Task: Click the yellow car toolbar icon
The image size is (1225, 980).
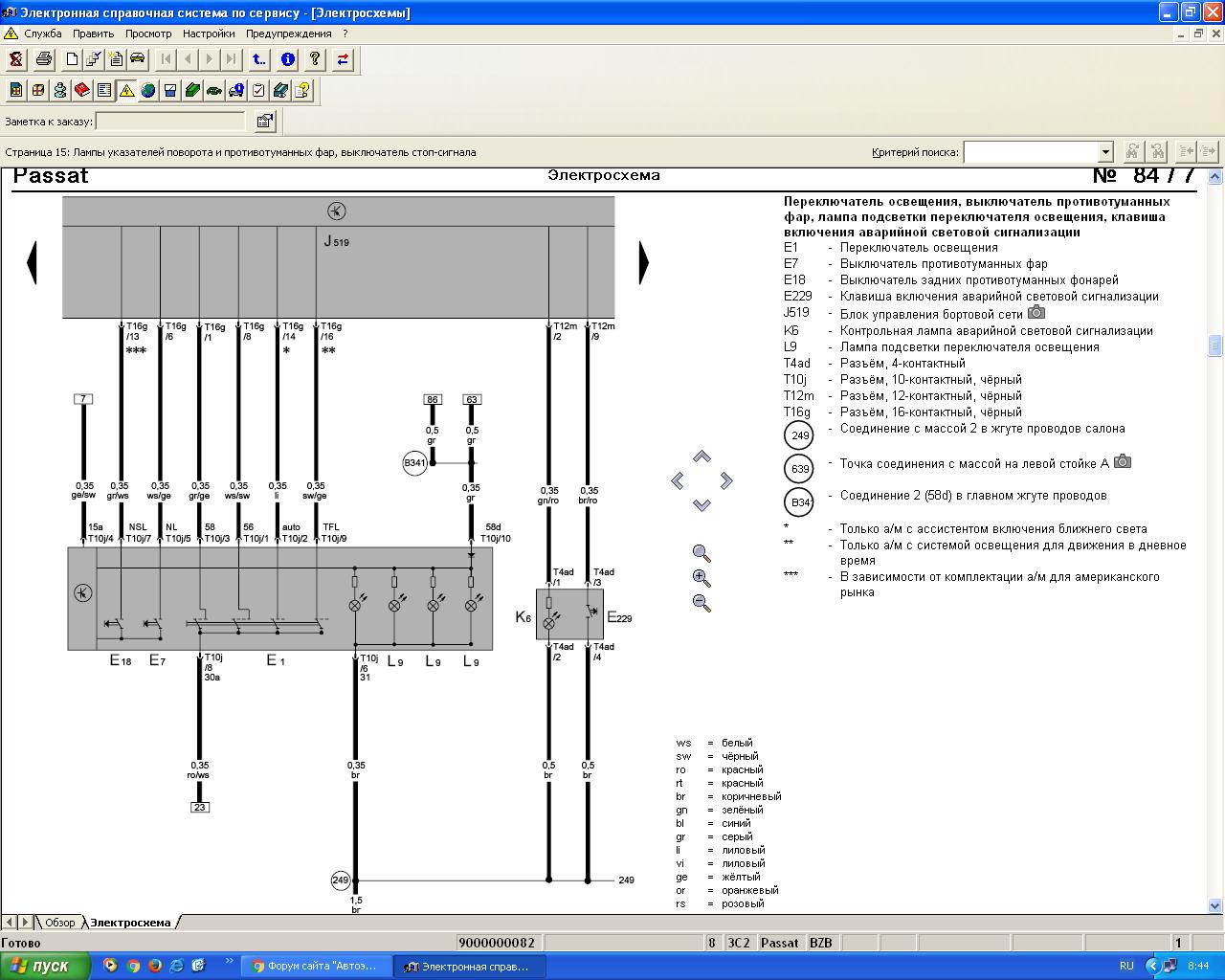Action: 138,59
